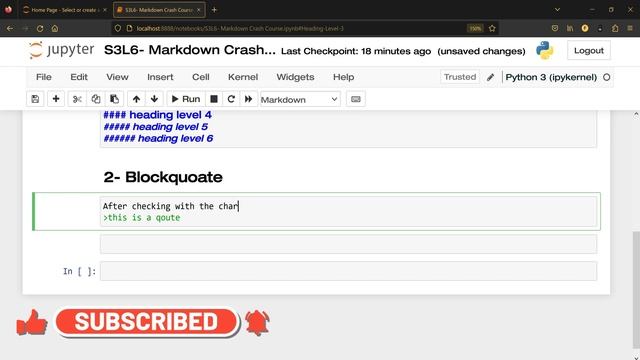The width and height of the screenshot is (640, 360).
Task: Open a new browser tab with the plus
Action: coord(214,9)
